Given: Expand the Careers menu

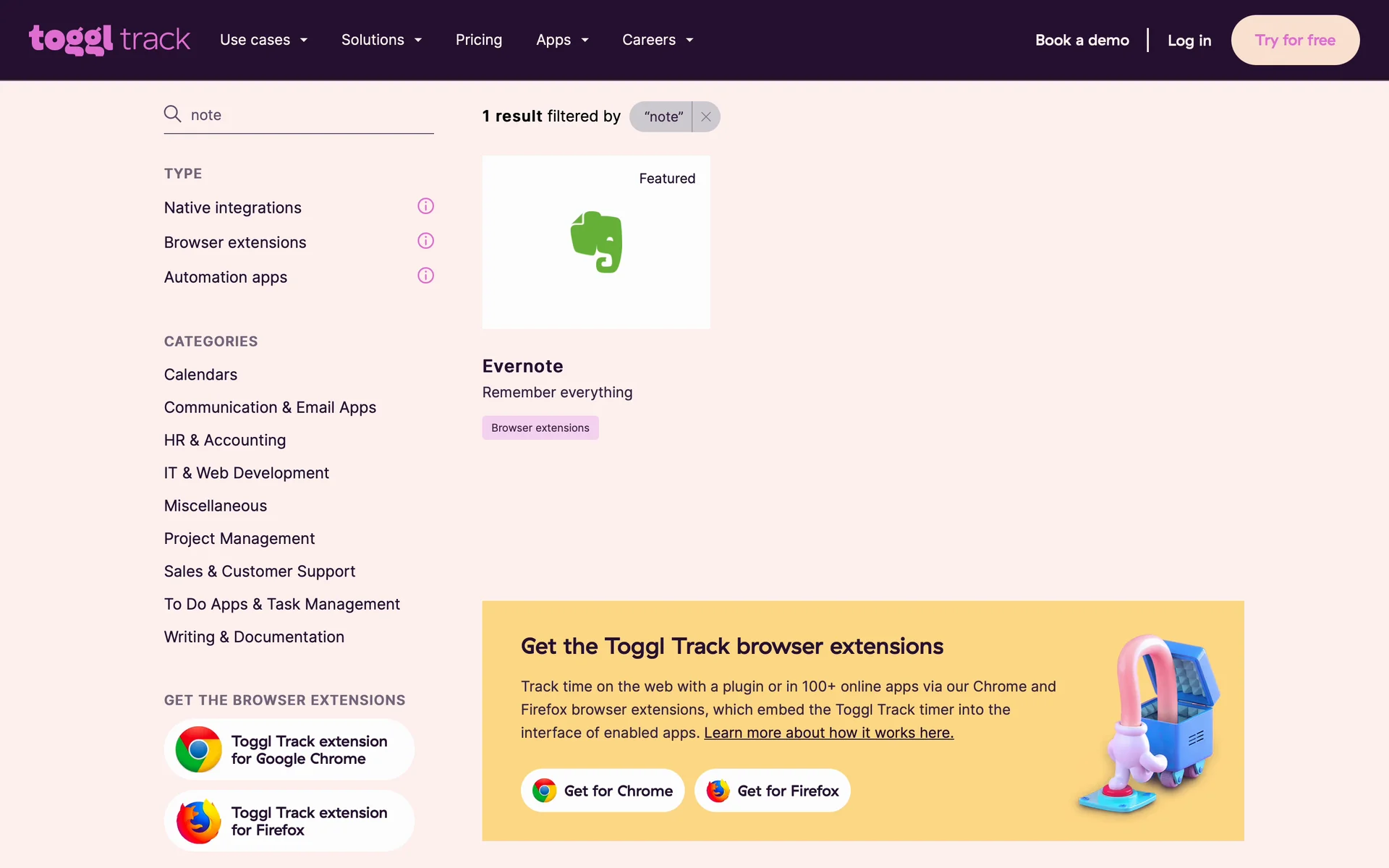Looking at the screenshot, I should (x=658, y=40).
